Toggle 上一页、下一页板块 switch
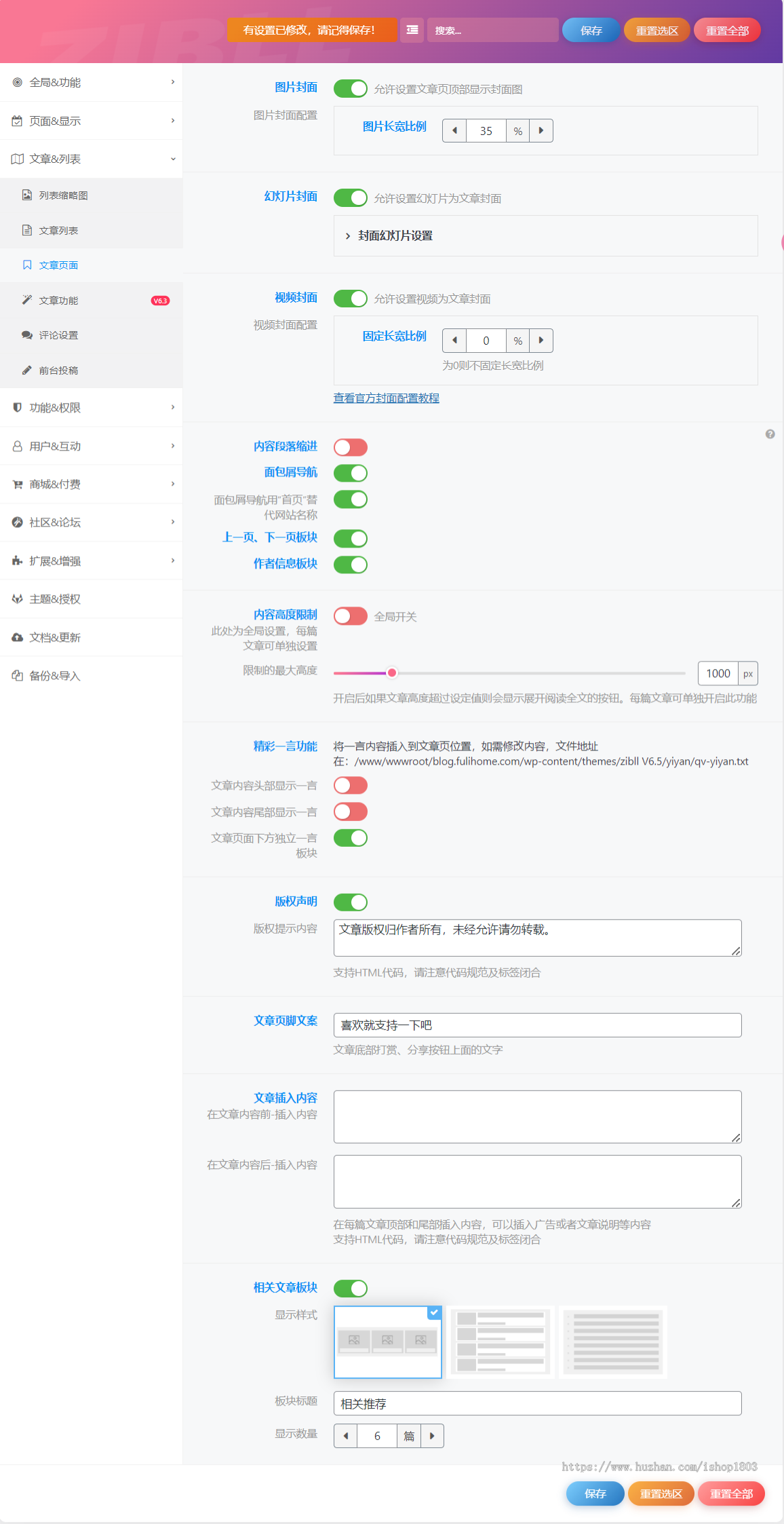 click(351, 539)
